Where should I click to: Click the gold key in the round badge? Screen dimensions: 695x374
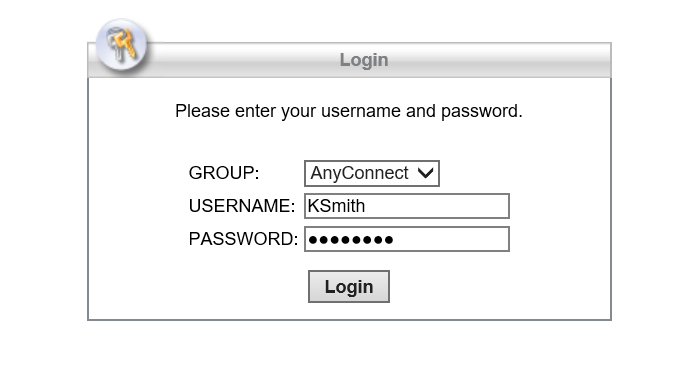(x=127, y=43)
